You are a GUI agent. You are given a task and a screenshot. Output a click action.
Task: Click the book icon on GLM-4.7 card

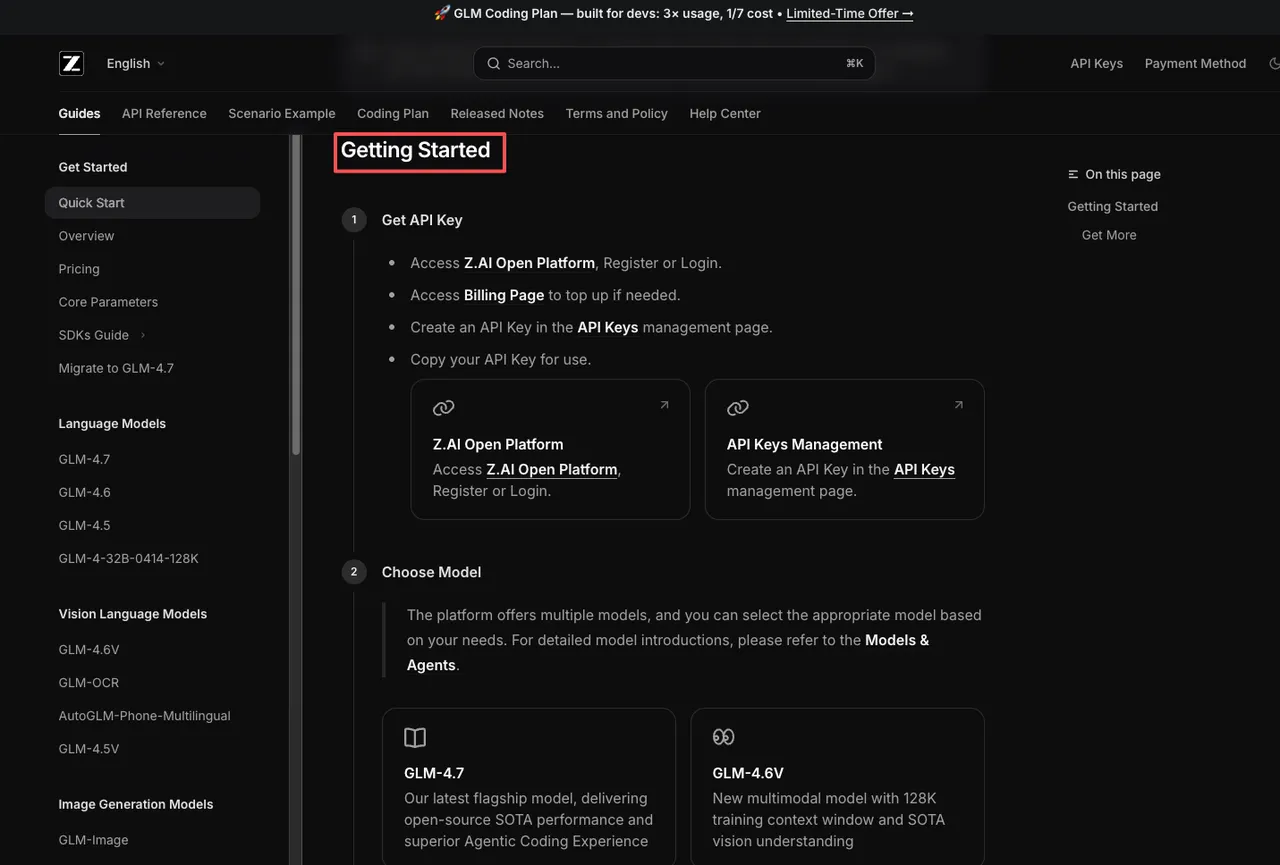pyautogui.click(x=415, y=738)
